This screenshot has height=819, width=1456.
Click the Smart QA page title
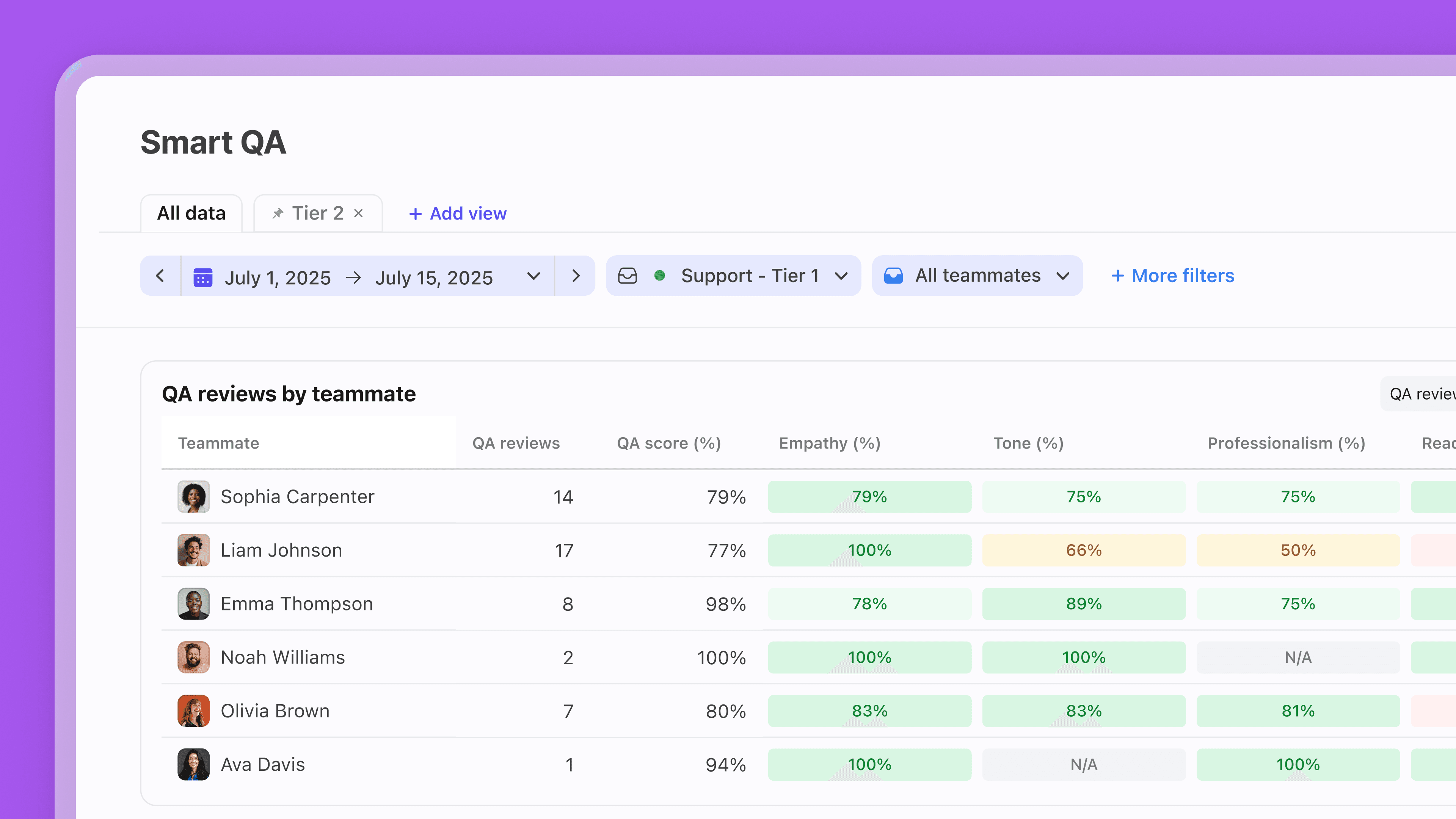[213, 143]
